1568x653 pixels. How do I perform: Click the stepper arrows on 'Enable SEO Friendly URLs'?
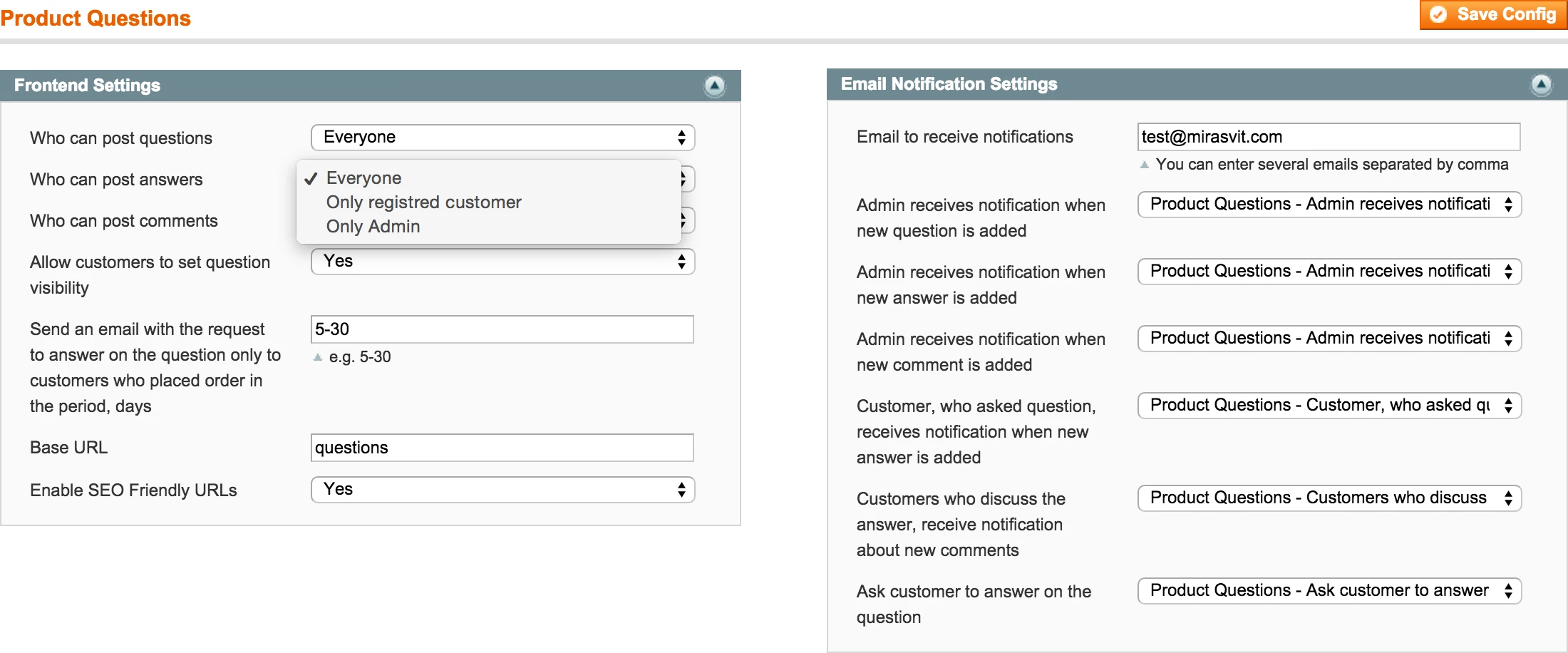coord(681,490)
